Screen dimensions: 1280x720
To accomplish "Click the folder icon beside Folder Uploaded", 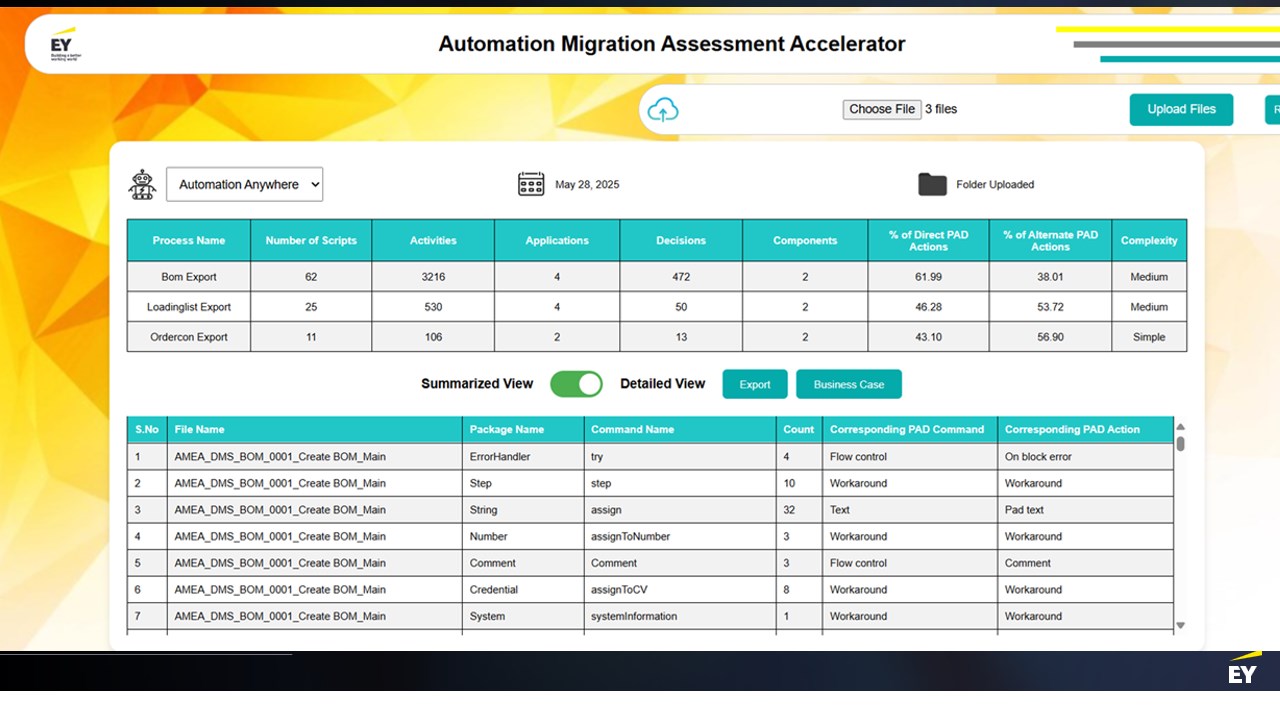I will 932,184.
